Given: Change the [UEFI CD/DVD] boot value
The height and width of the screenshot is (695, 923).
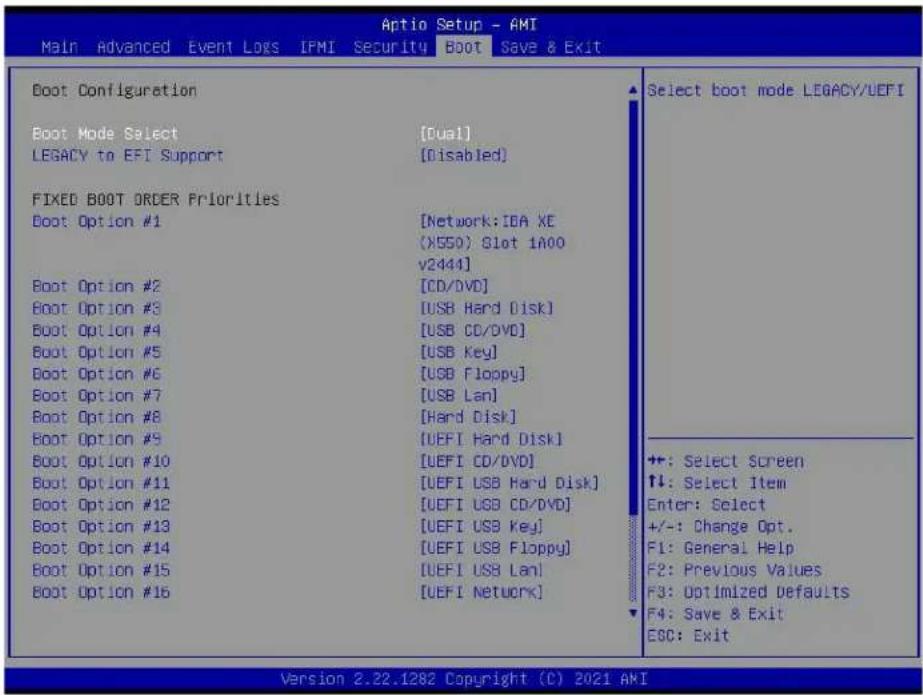Looking at the screenshot, I should [x=477, y=461].
